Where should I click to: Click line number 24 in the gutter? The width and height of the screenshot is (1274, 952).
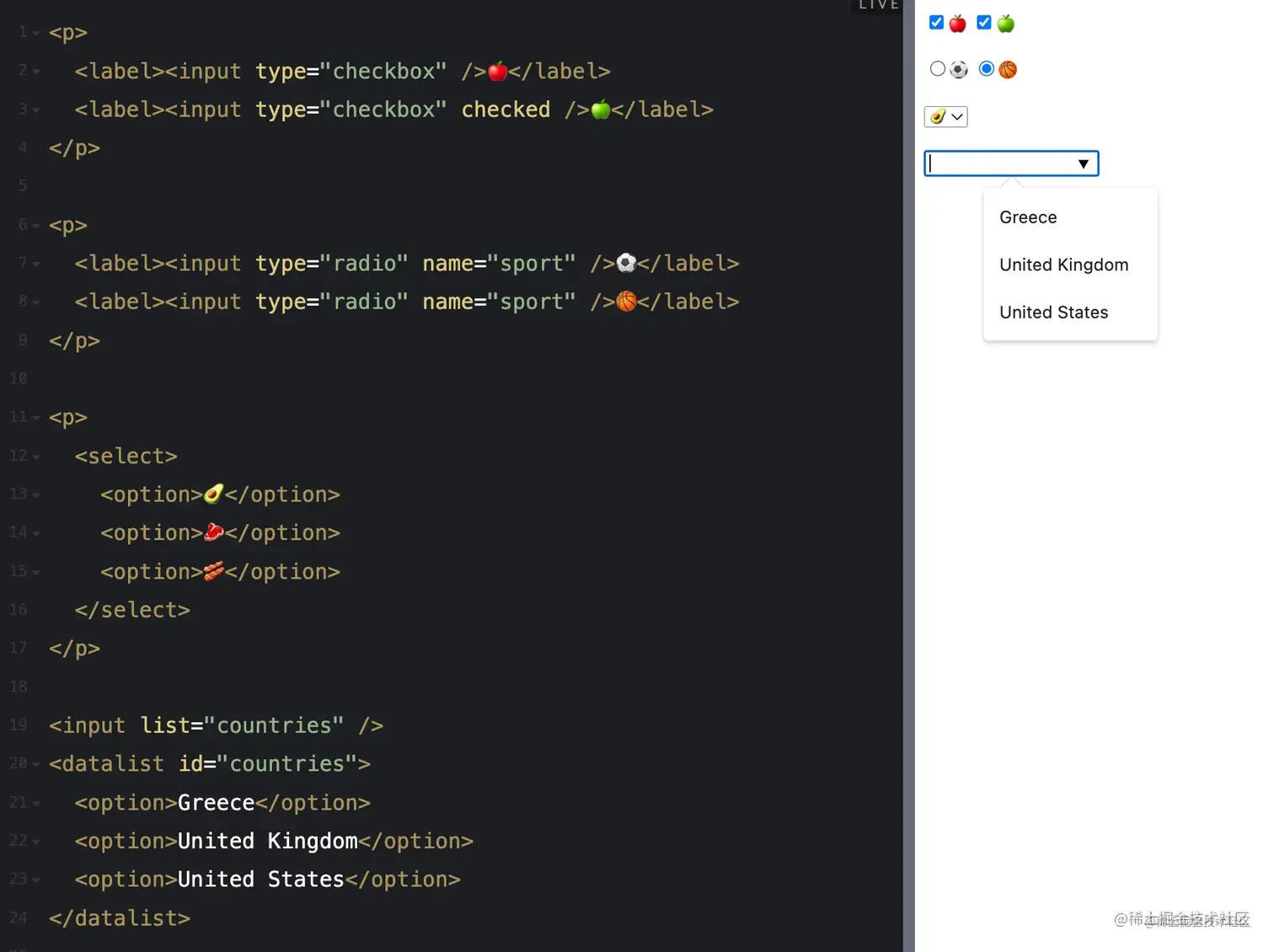19,917
